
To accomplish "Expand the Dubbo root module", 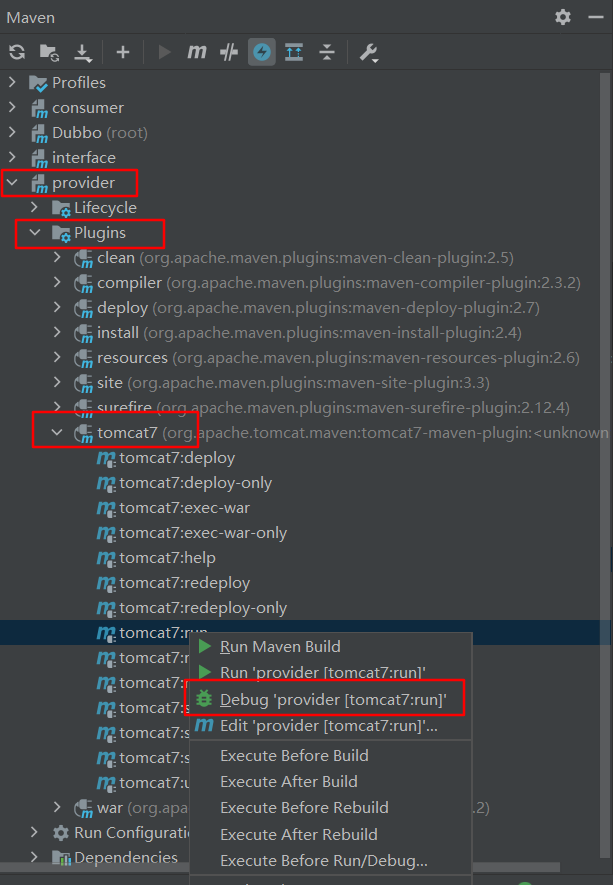I will click(12, 132).
